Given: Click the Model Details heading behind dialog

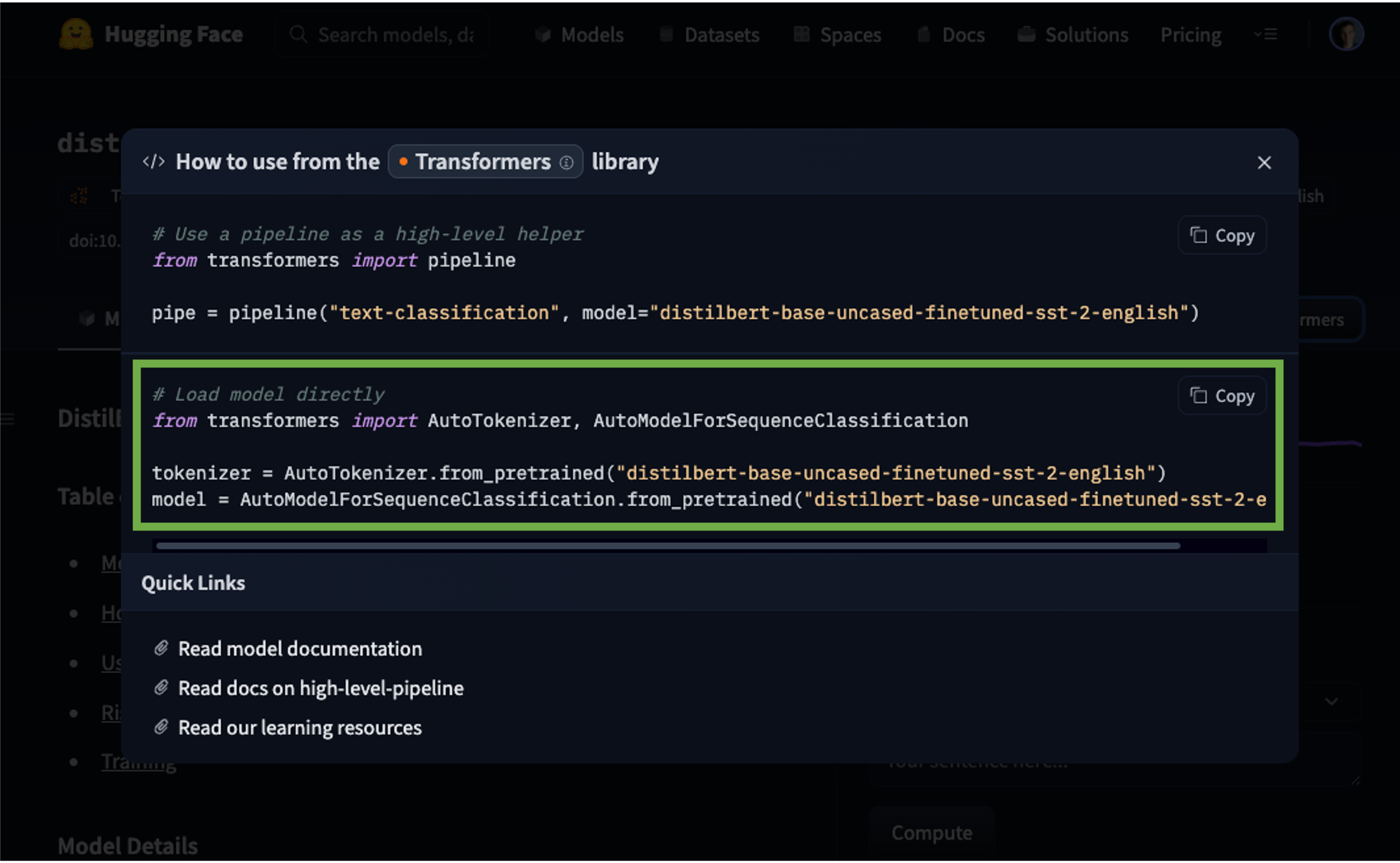Looking at the screenshot, I should click(x=128, y=846).
